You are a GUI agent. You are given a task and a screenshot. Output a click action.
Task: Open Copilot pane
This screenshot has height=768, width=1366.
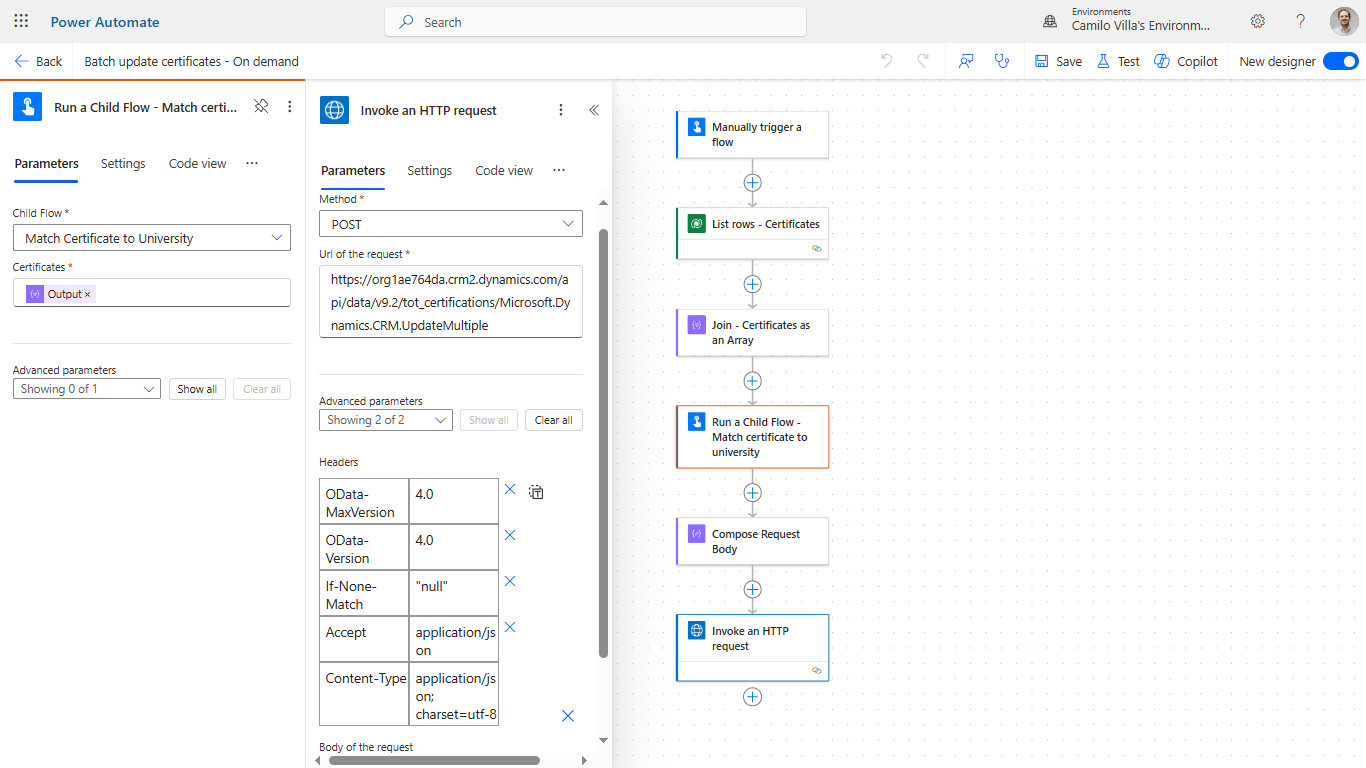pos(1186,61)
